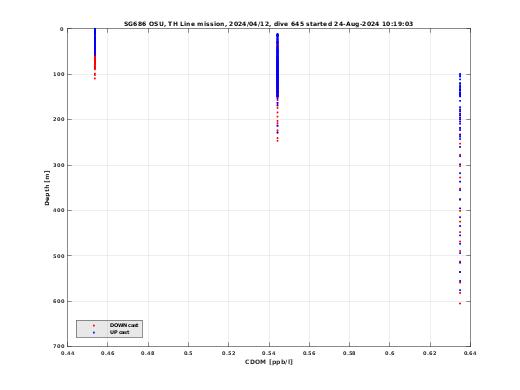This screenshot has width=520, height=390.
Task: Click the blue profile segment near 0.454 CDOM
Action: pyautogui.click(x=95, y=42)
